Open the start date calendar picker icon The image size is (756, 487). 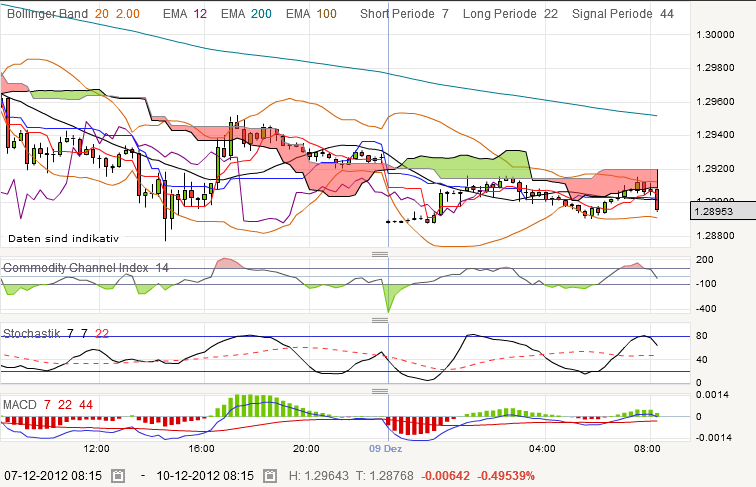tap(118, 476)
